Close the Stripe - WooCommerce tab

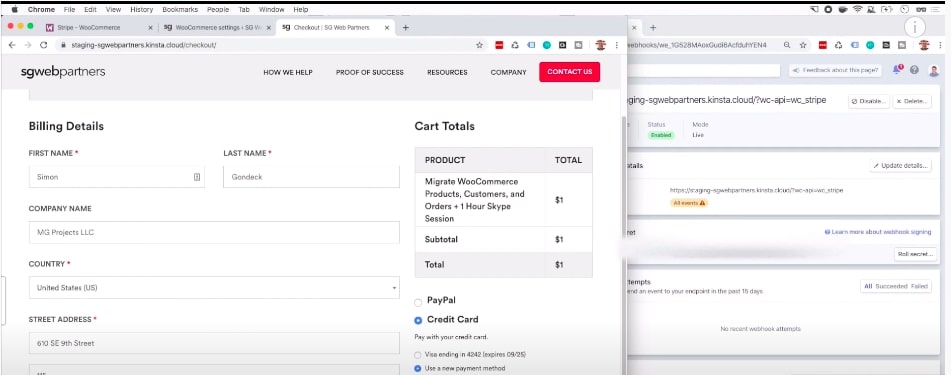150,28
